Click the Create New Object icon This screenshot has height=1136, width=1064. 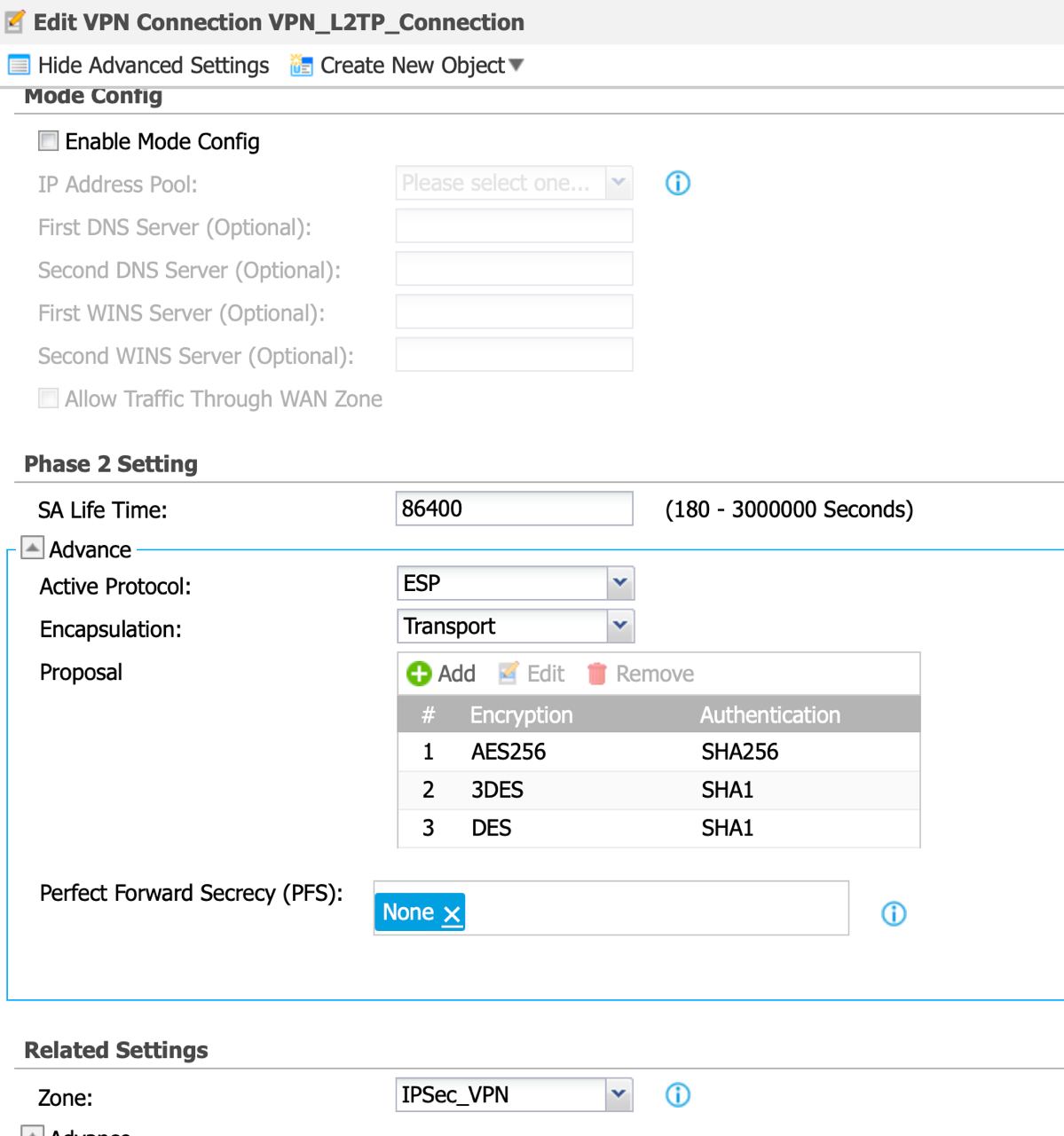pyautogui.click(x=302, y=66)
